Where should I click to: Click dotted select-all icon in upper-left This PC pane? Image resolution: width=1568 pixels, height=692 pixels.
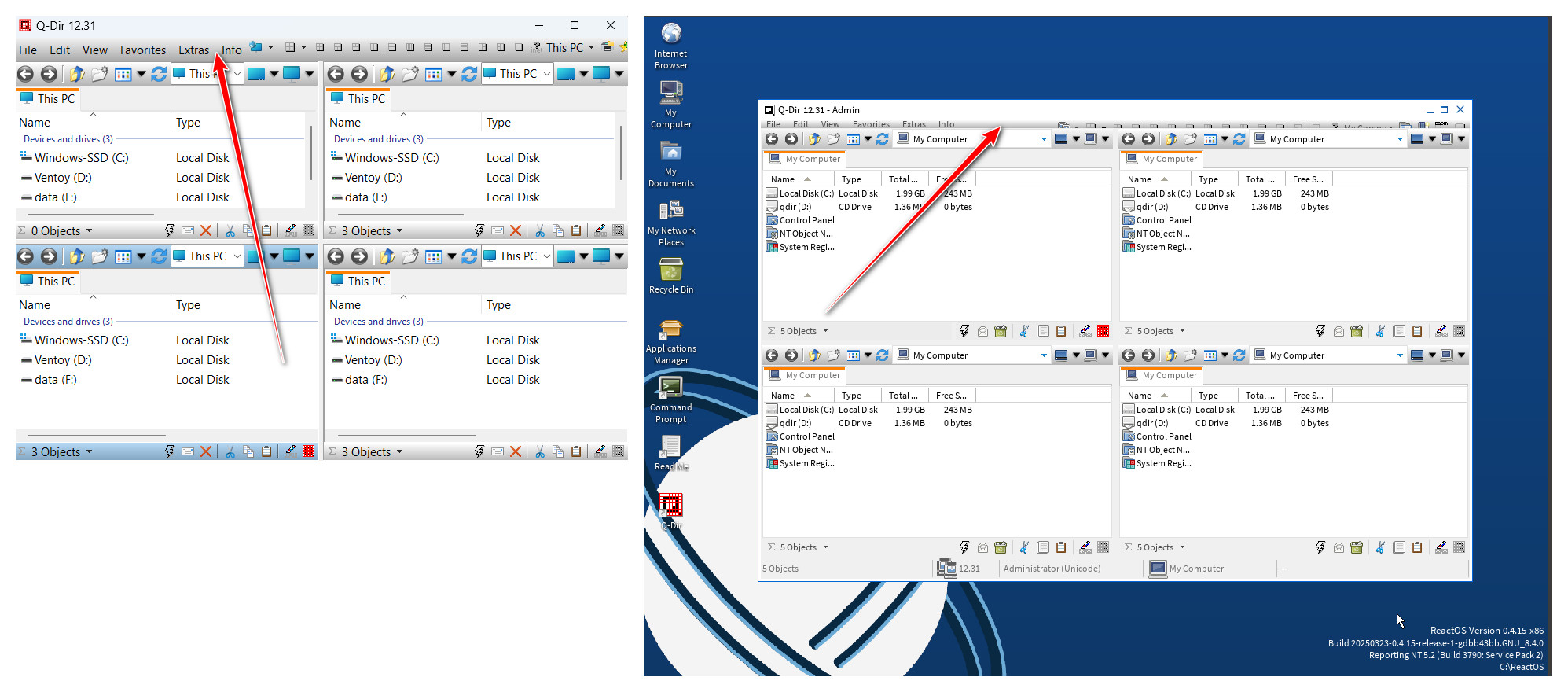[309, 230]
